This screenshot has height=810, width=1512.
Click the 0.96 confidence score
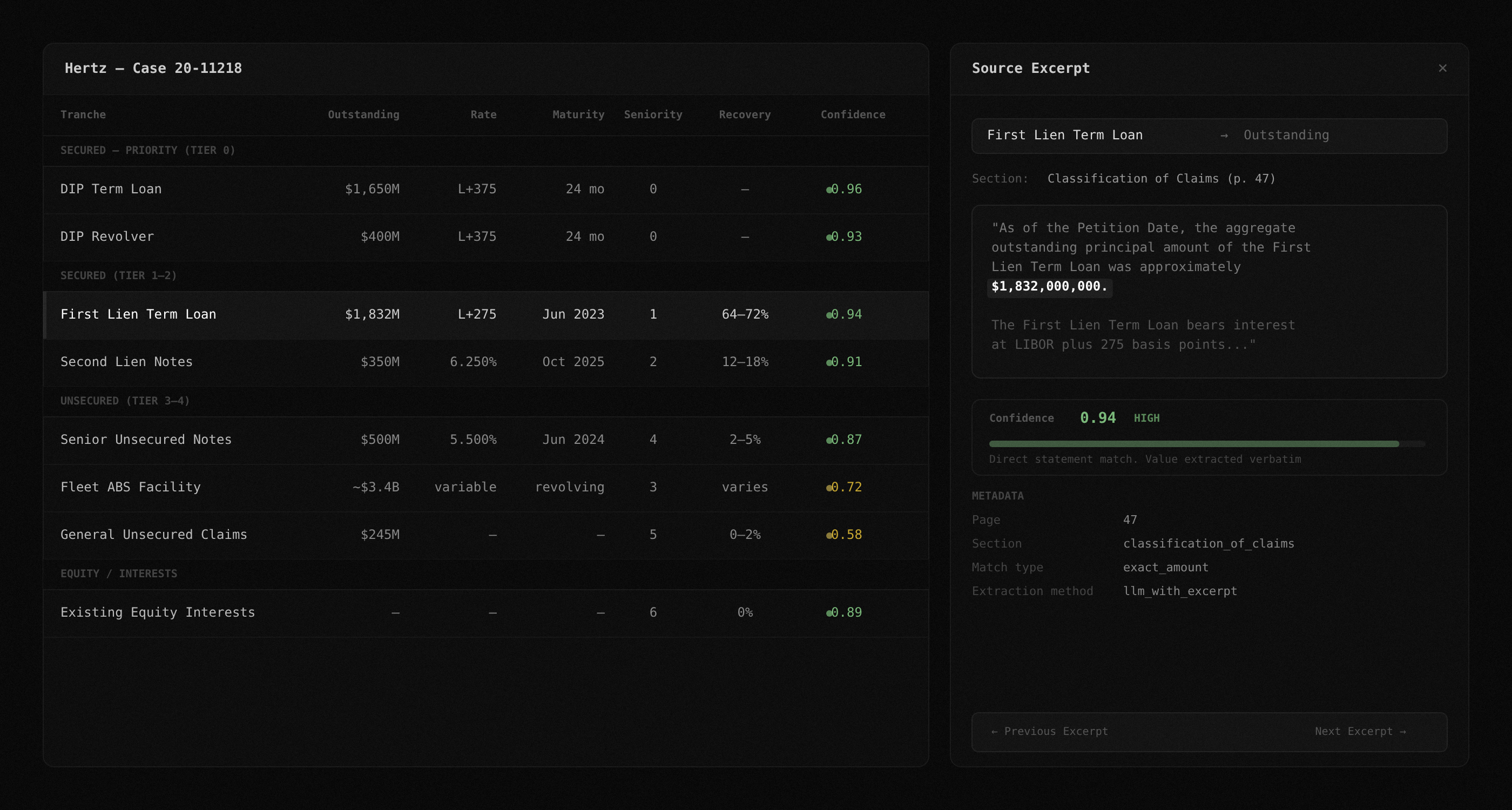click(x=846, y=189)
